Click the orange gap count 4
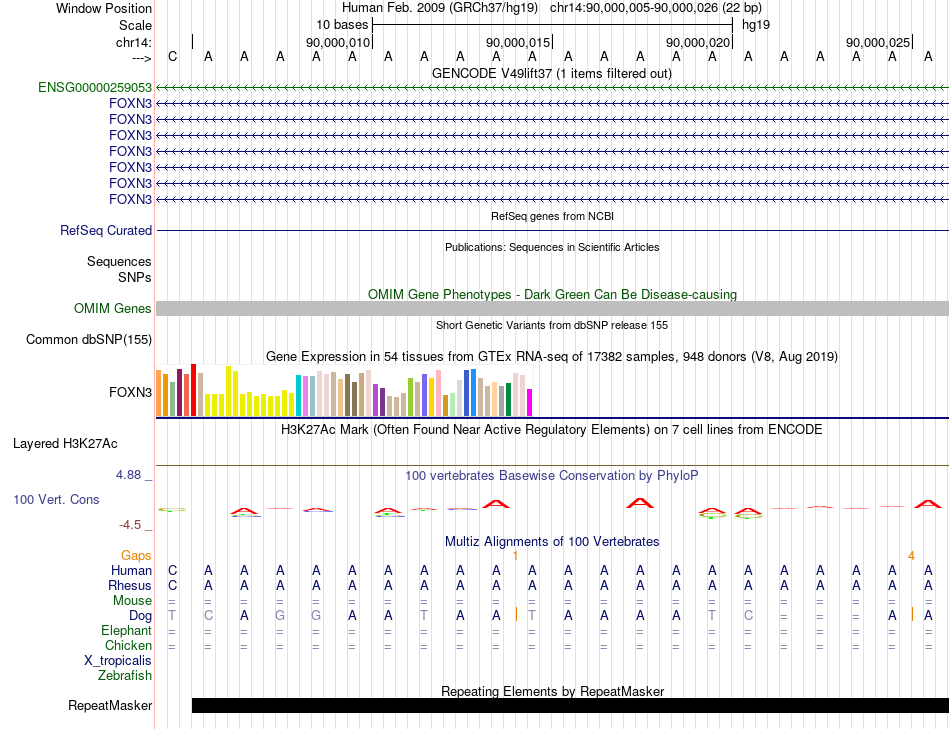The width and height of the screenshot is (950, 729). coord(911,556)
